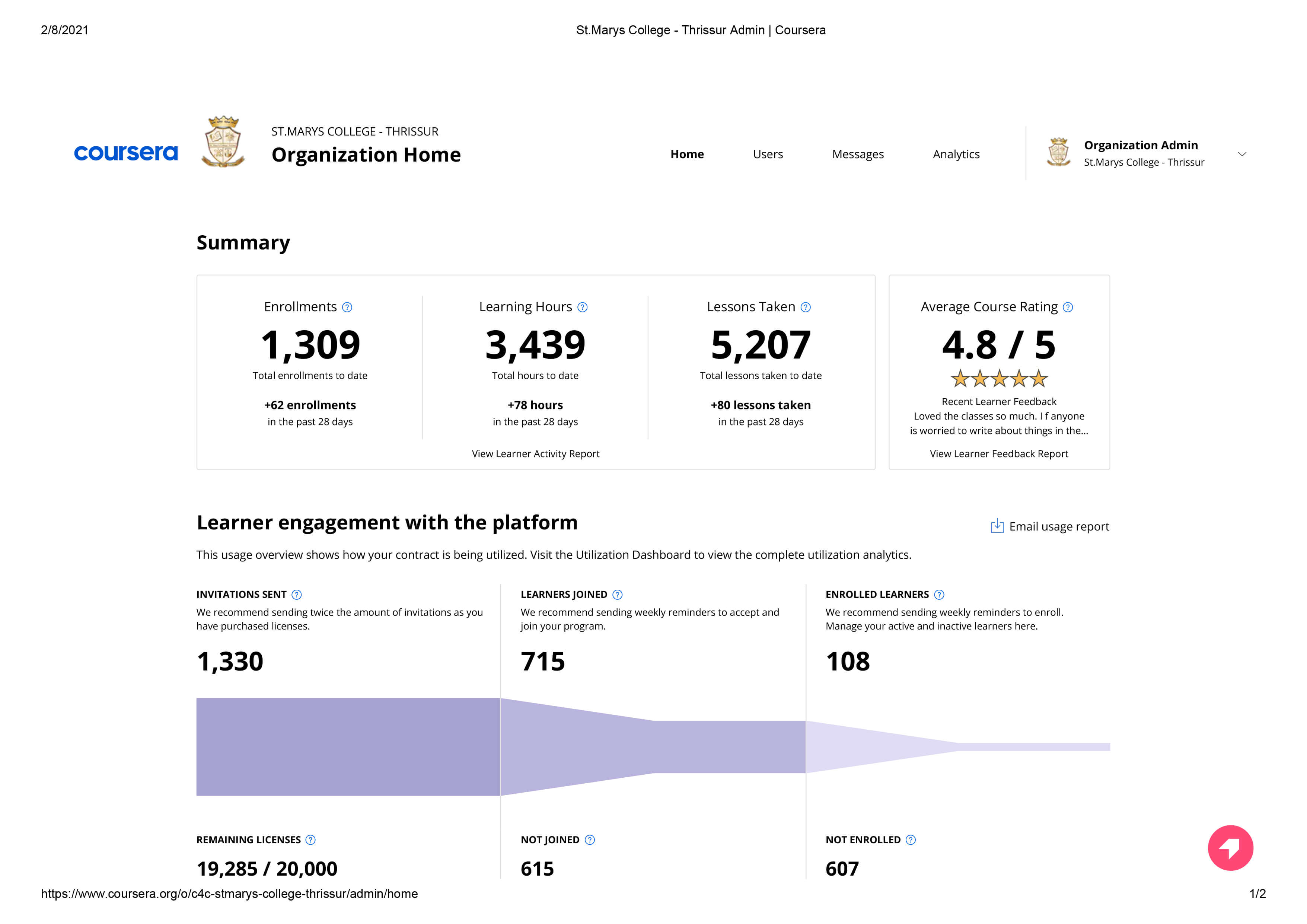Screen dimensions: 1307x924
Task: Click the 715 learners joined value
Action: [x=542, y=662]
